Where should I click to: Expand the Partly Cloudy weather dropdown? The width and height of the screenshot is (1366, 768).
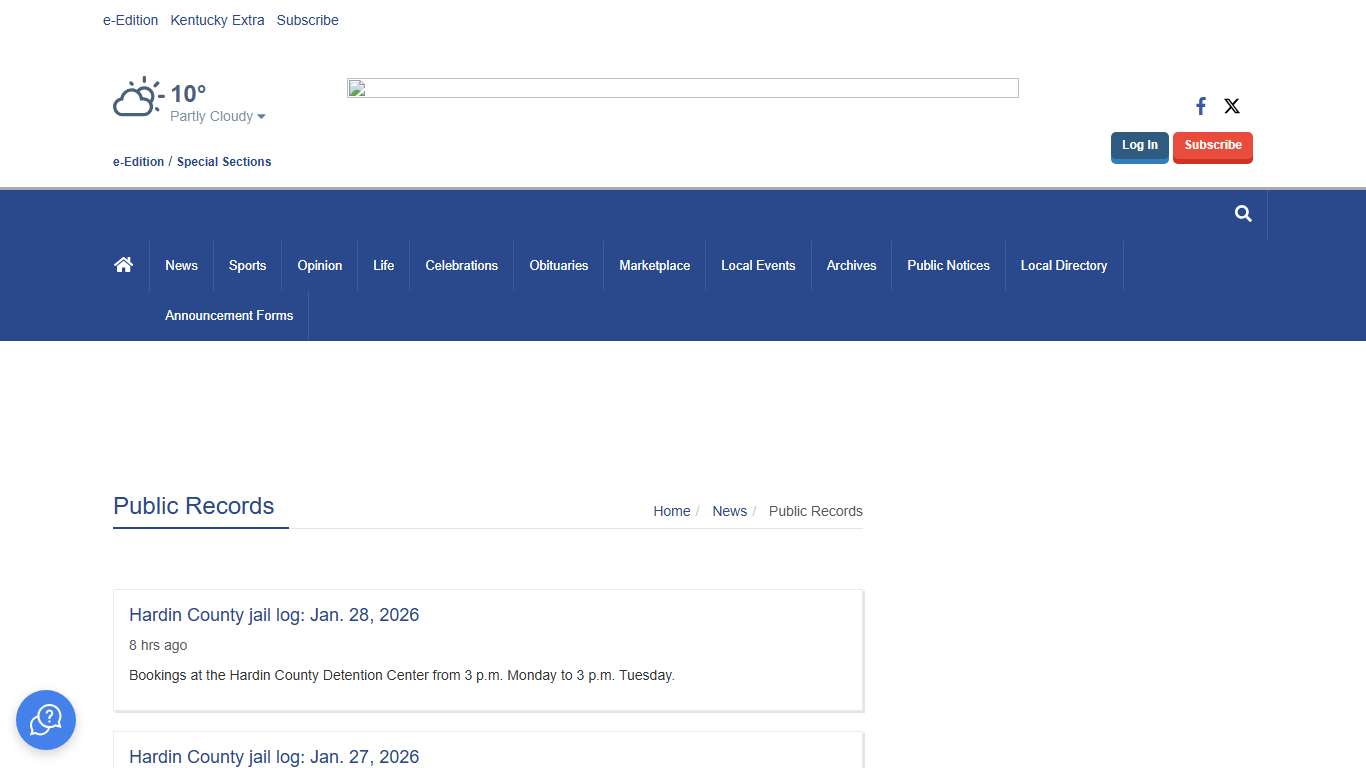(x=218, y=117)
